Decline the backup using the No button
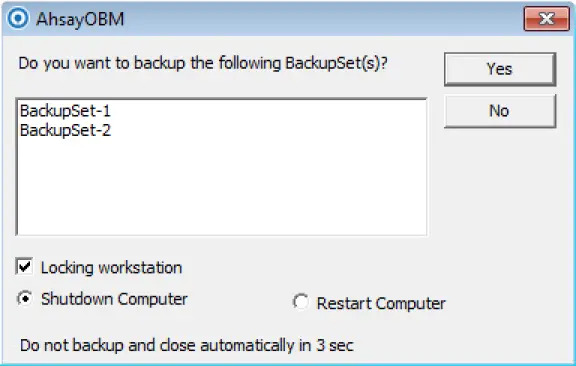Image resolution: width=576 pixels, height=366 pixels. click(x=500, y=111)
